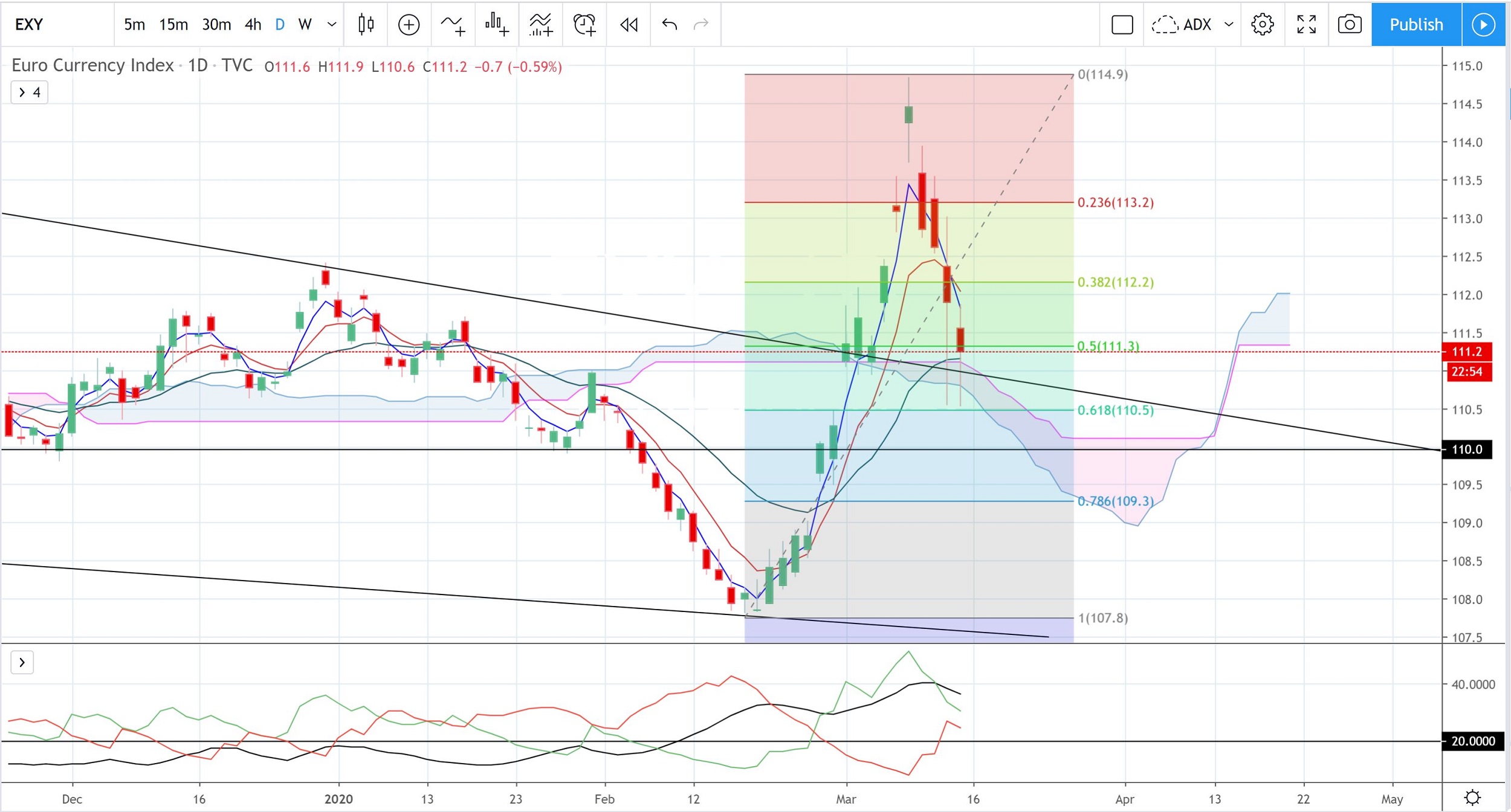Expand the lower ADX pane legend
This screenshot has width=1511, height=812.
tap(22, 663)
